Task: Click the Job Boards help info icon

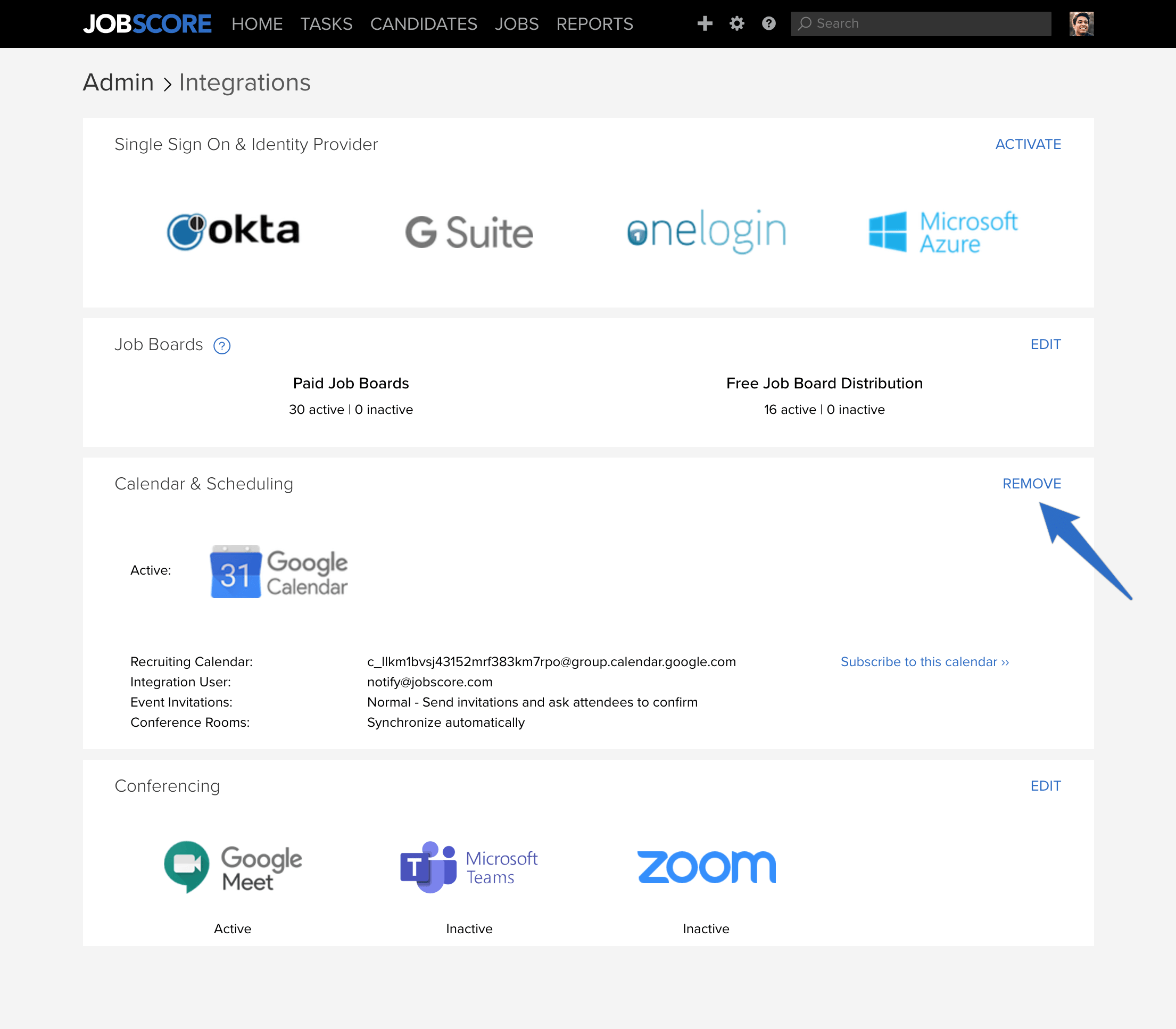Action: tap(222, 346)
